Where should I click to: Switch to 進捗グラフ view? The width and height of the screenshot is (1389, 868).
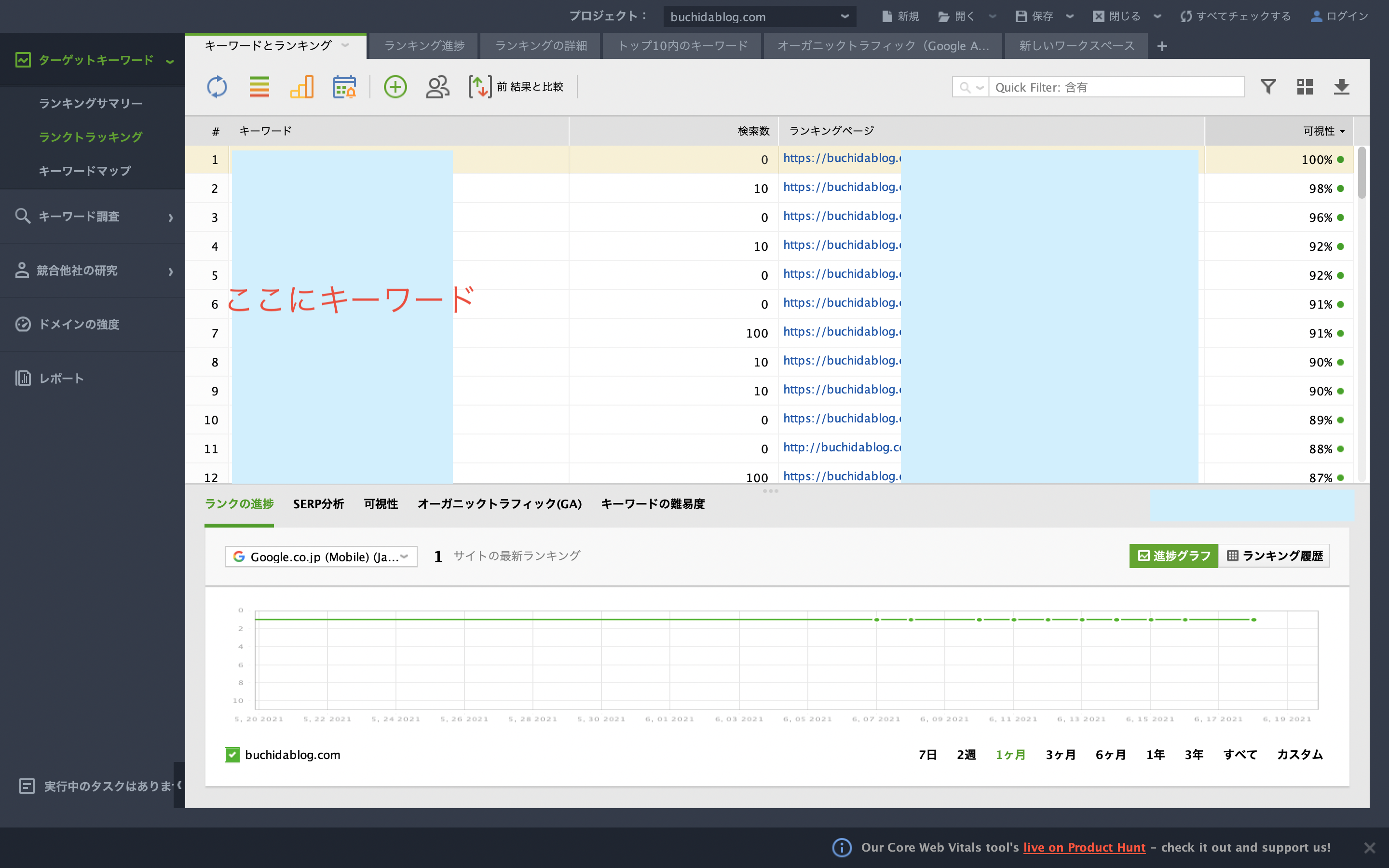(x=1174, y=556)
